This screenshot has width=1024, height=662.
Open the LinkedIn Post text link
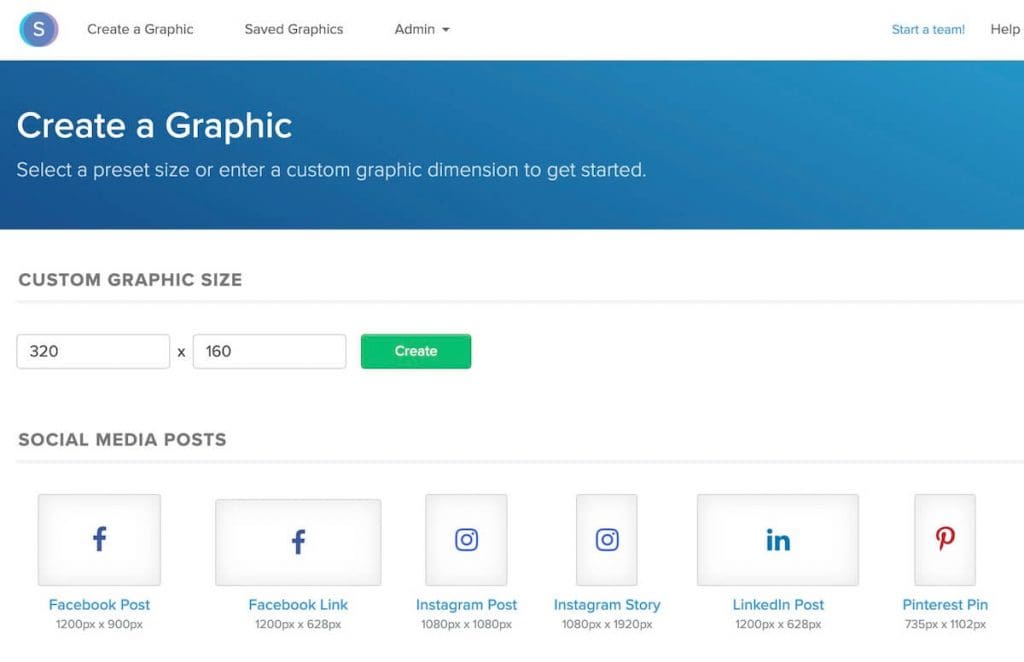(778, 605)
